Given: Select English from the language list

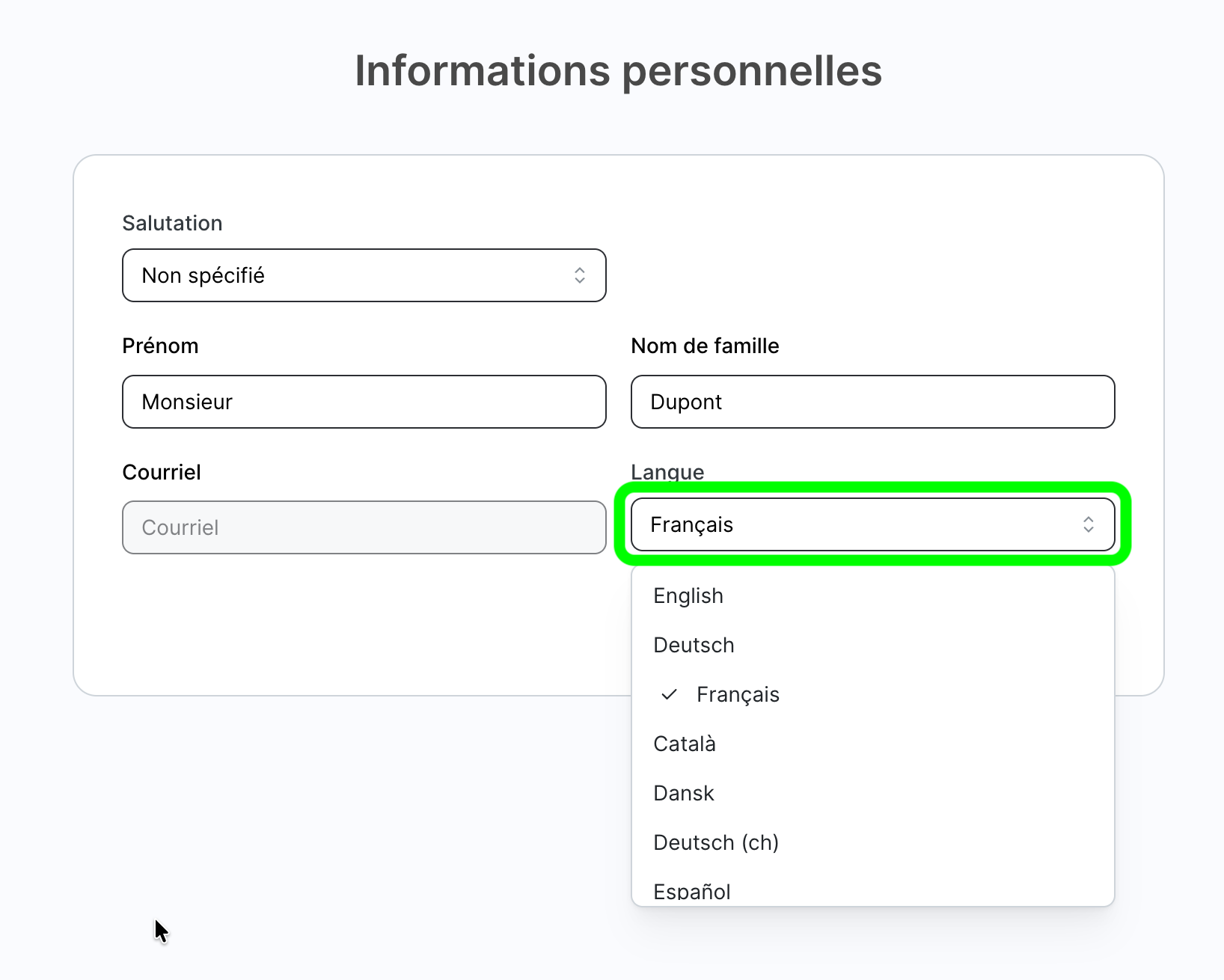Looking at the screenshot, I should [872, 595].
